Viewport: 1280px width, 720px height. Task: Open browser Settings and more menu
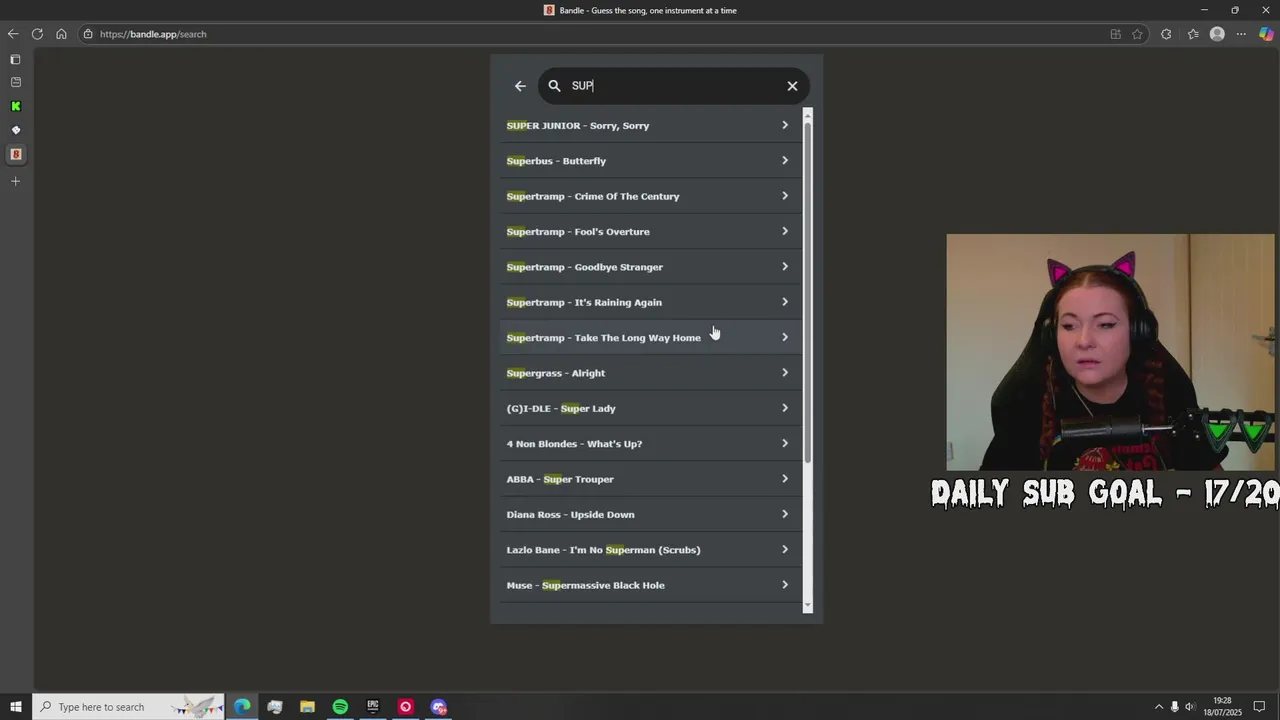[x=1241, y=34]
